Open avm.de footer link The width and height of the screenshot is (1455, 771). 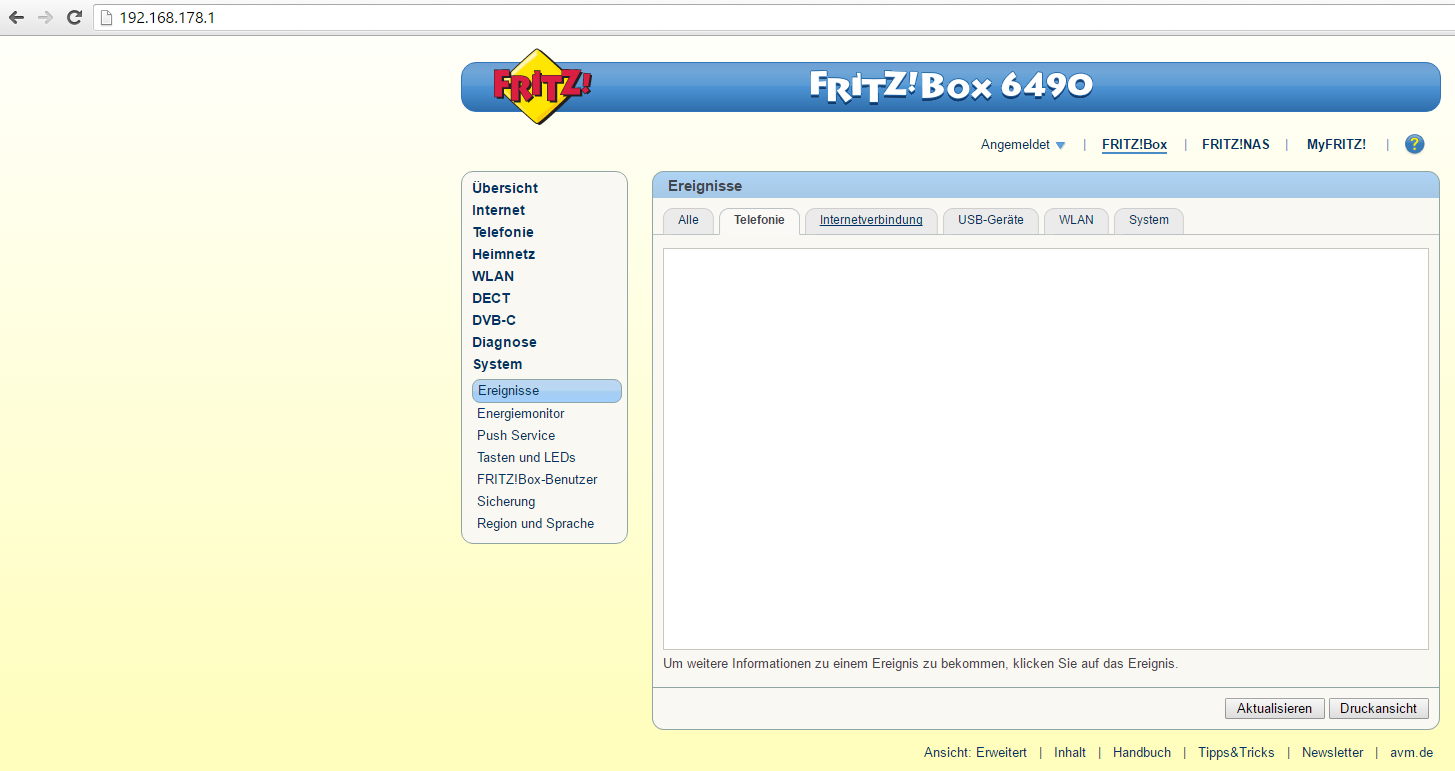point(1411,753)
